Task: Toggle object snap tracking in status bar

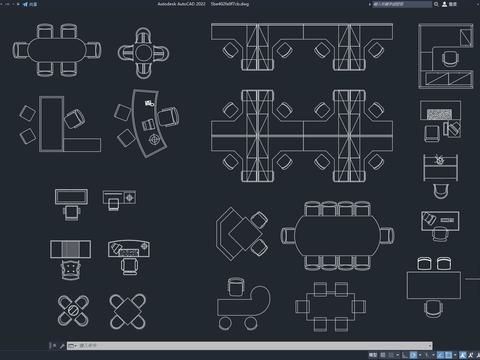Action: click(440, 355)
